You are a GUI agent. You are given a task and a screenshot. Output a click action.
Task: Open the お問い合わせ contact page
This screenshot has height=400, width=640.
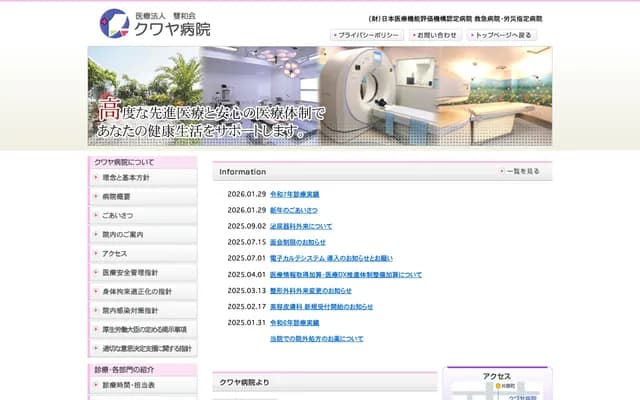[x=435, y=35]
